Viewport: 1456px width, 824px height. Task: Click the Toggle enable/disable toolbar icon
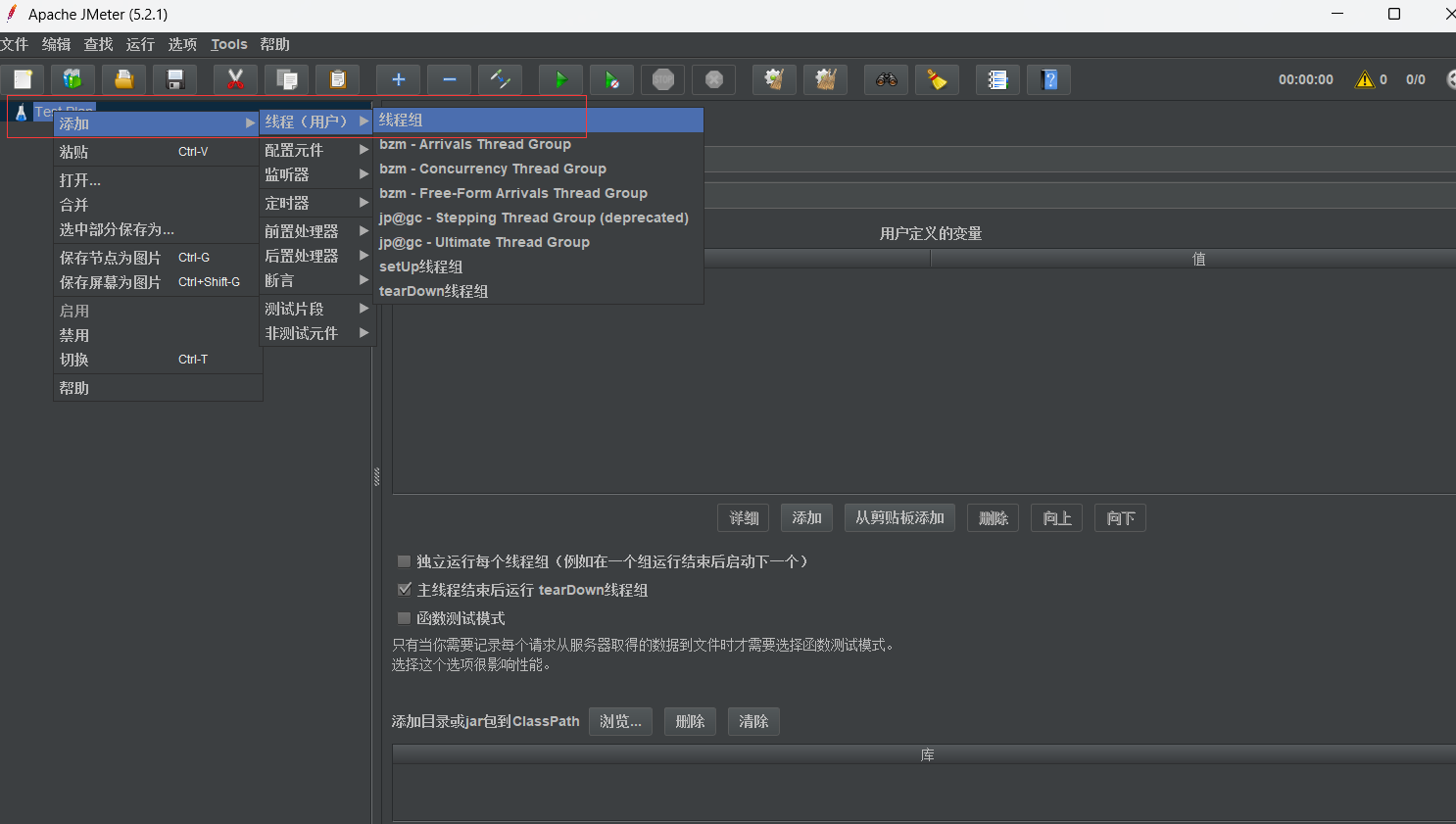click(x=500, y=79)
